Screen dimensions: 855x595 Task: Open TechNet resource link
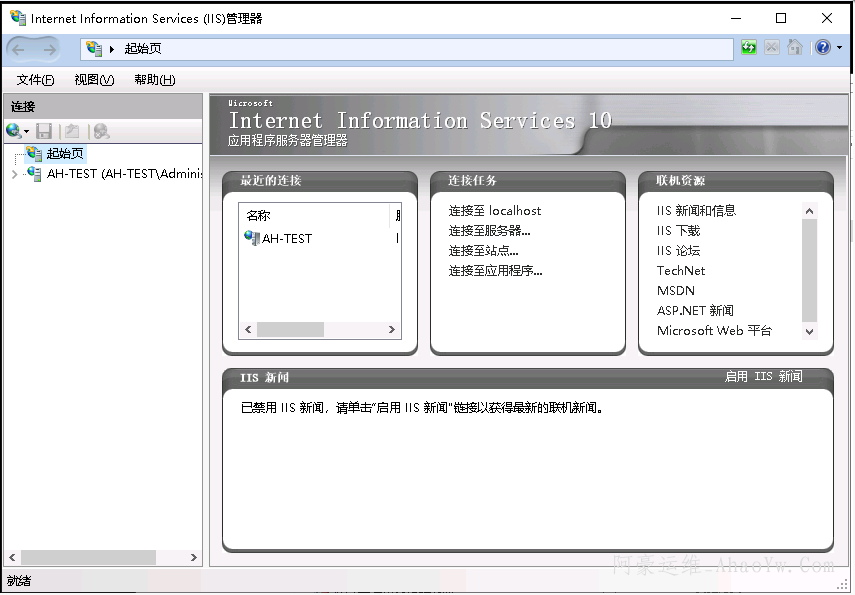[x=681, y=271]
